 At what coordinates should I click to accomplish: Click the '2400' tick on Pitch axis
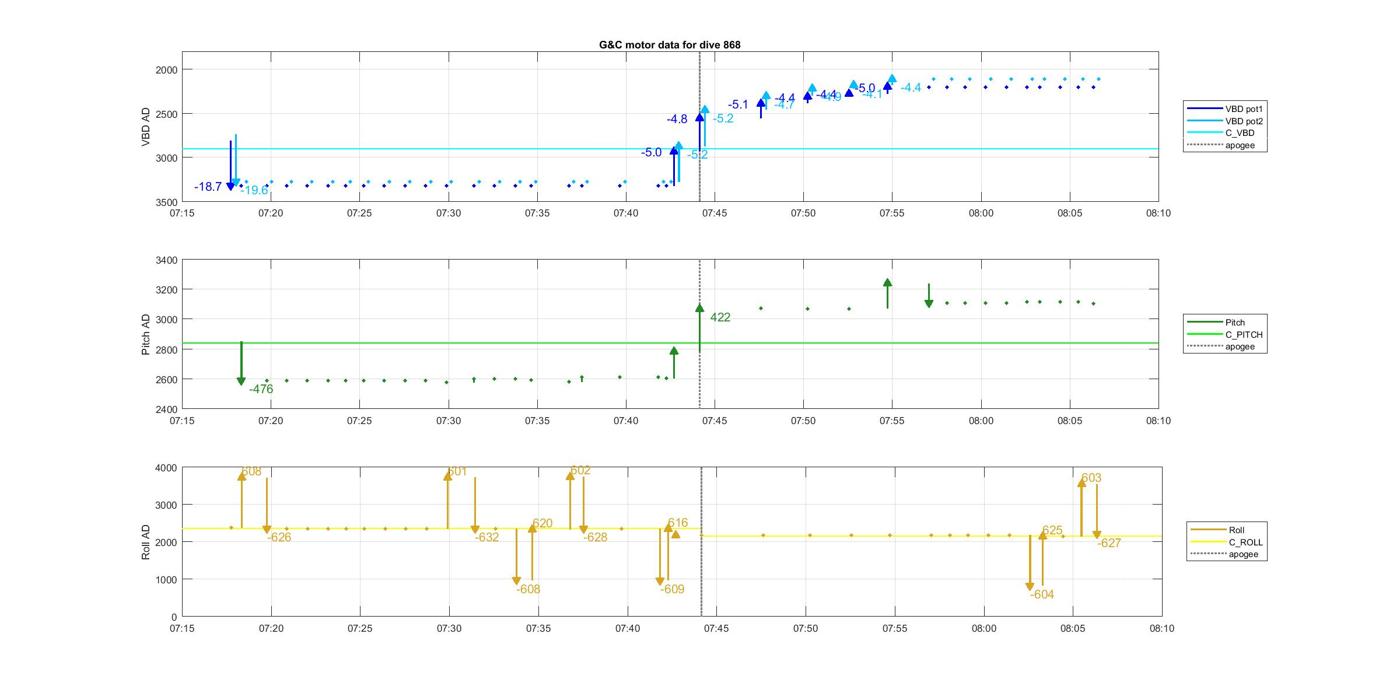[x=165, y=410]
